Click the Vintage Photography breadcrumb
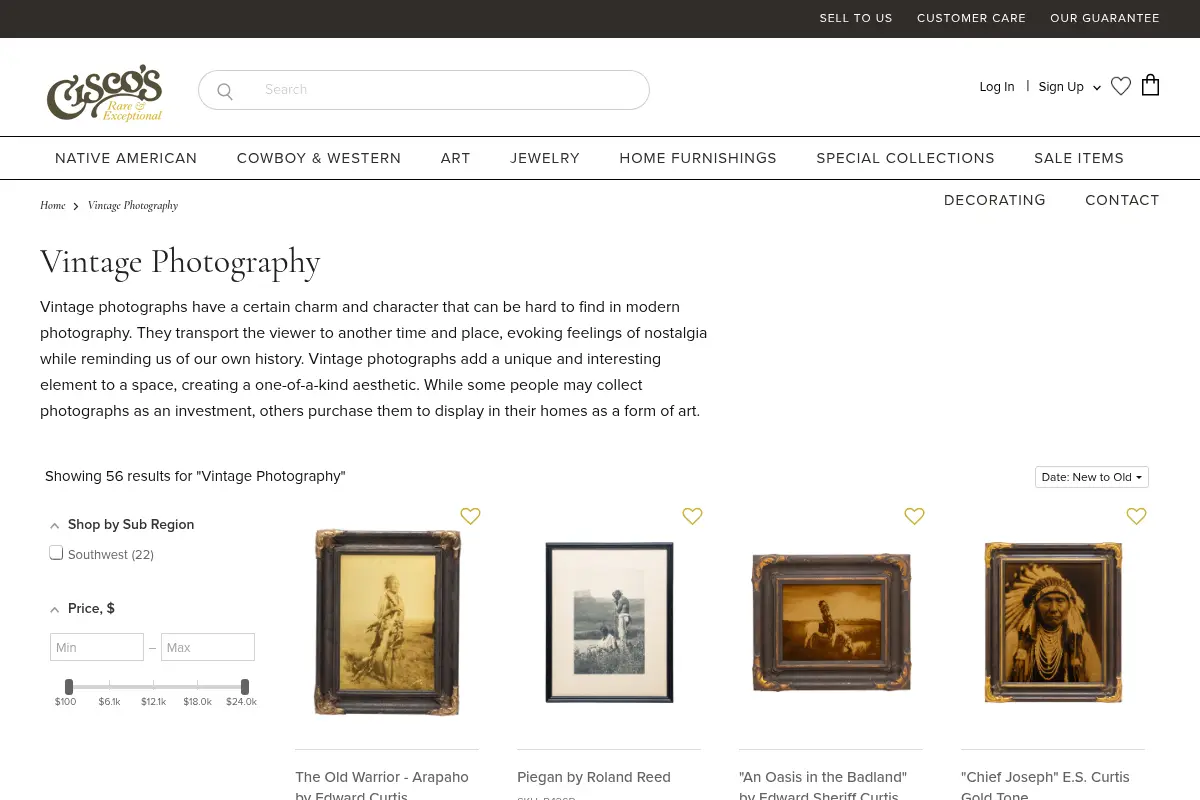The image size is (1200, 800). tap(133, 206)
